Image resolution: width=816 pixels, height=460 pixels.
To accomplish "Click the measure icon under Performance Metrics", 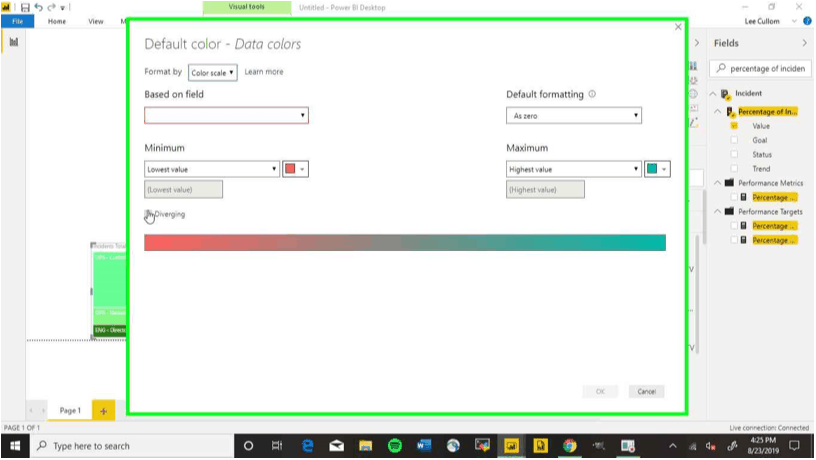I will coord(744,197).
